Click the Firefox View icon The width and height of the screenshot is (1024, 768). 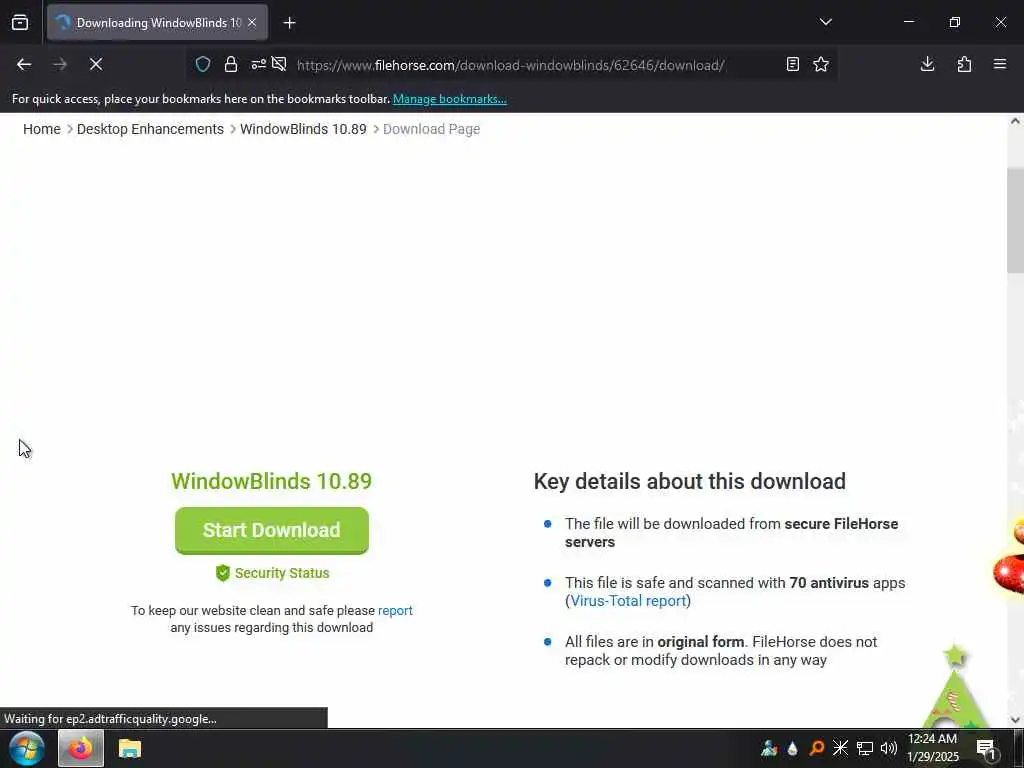click(x=20, y=22)
